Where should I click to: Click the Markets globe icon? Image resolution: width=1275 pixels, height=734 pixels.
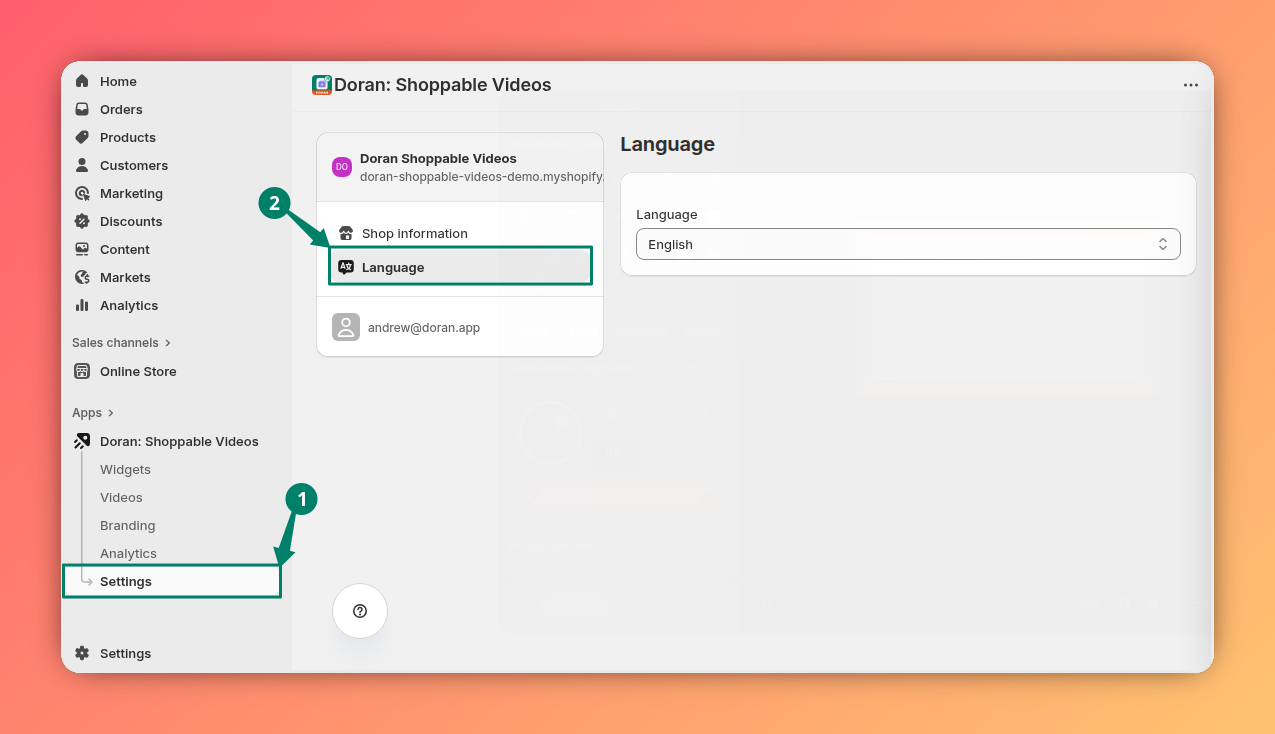click(x=82, y=277)
